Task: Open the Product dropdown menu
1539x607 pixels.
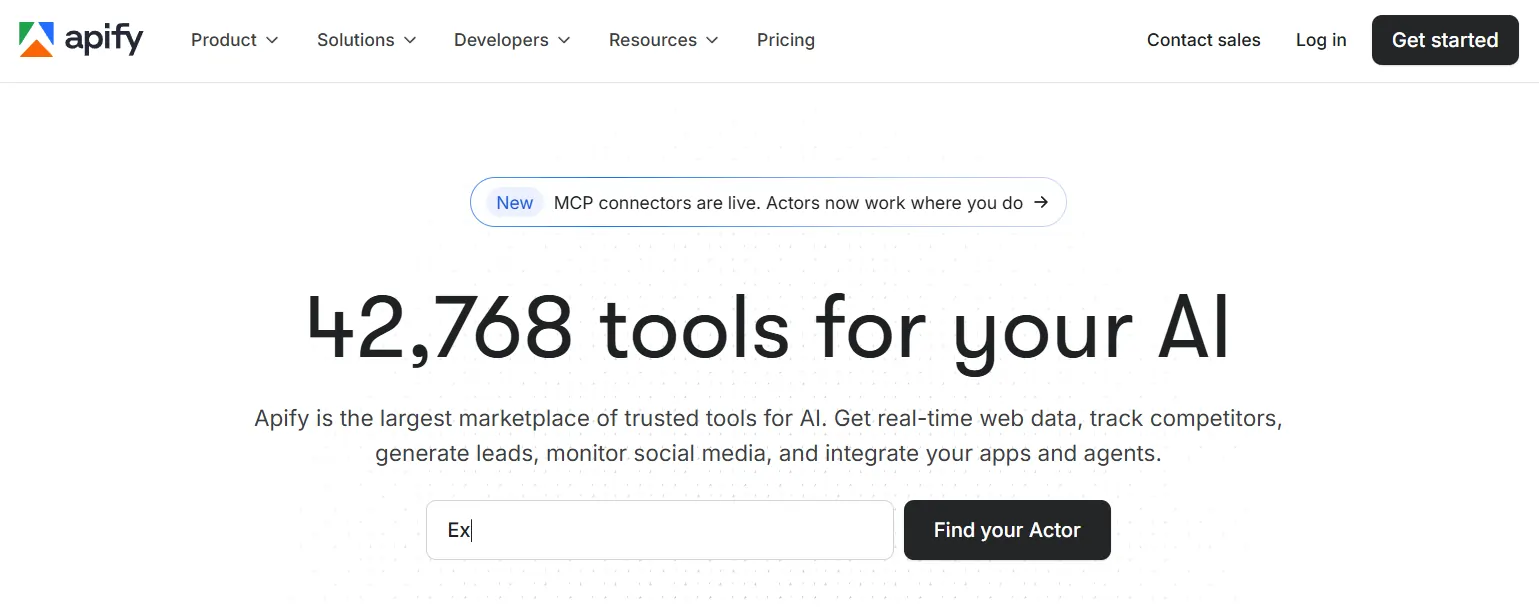Action: [235, 40]
